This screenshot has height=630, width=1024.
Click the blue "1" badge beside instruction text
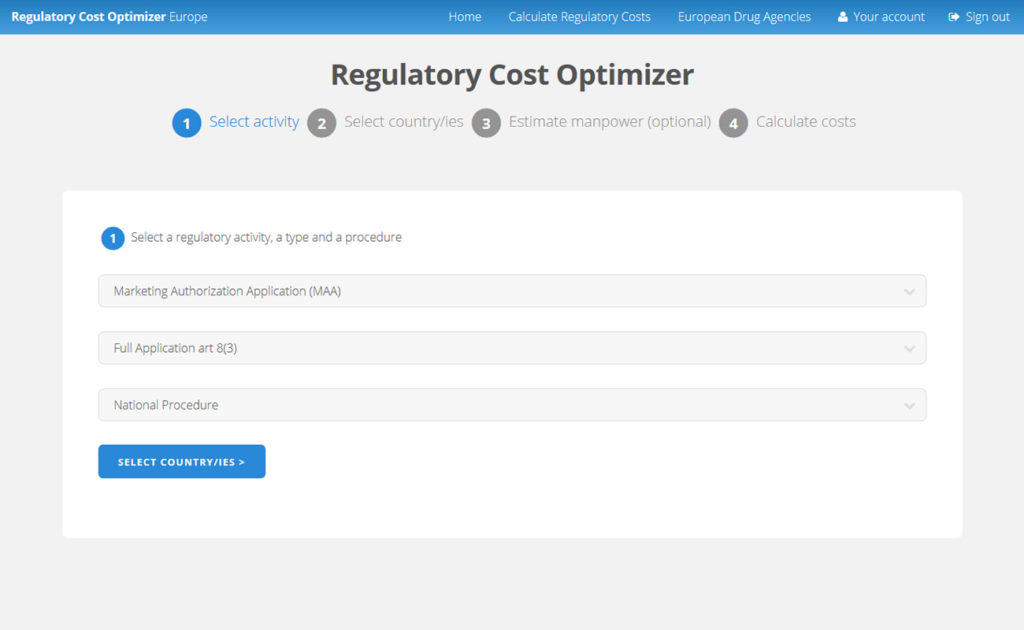pyautogui.click(x=113, y=238)
